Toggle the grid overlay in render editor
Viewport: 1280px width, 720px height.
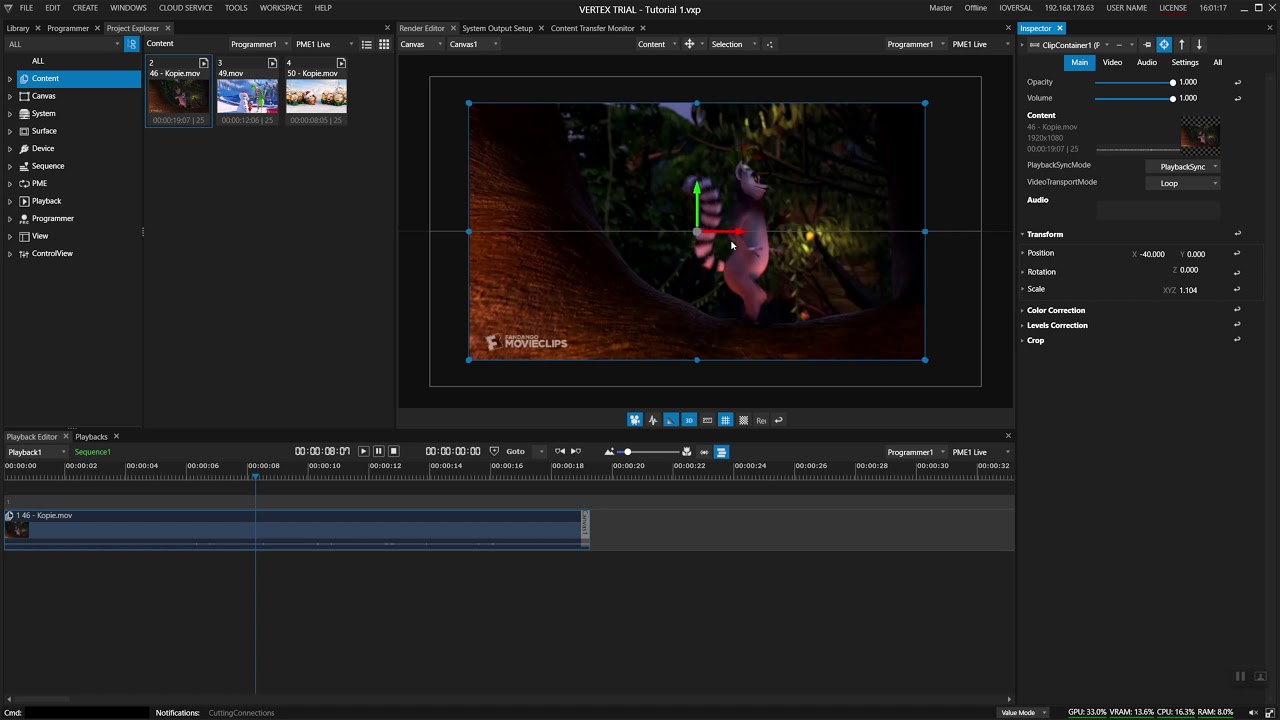tap(725, 420)
